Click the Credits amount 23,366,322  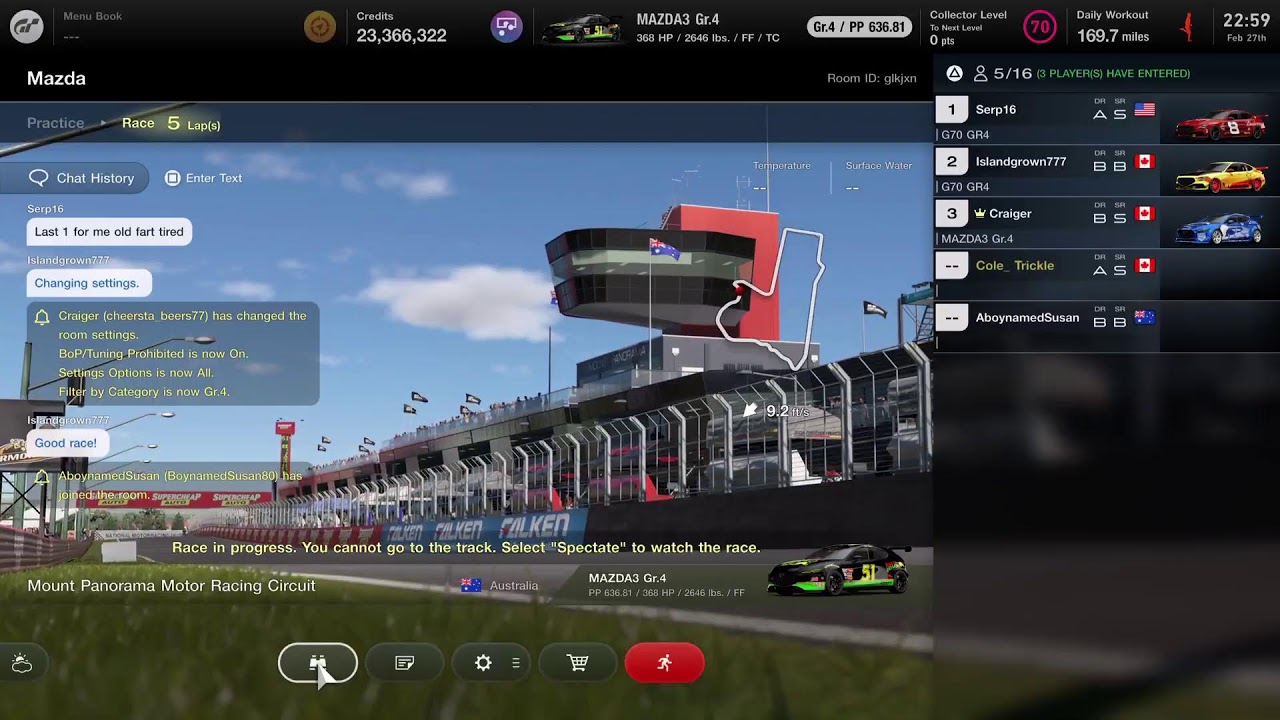tap(401, 36)
